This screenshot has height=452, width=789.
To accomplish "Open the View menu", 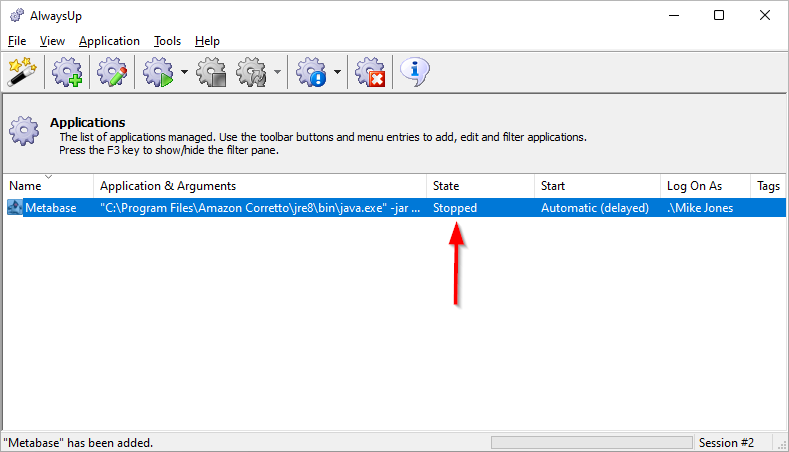I will [52, 41].
